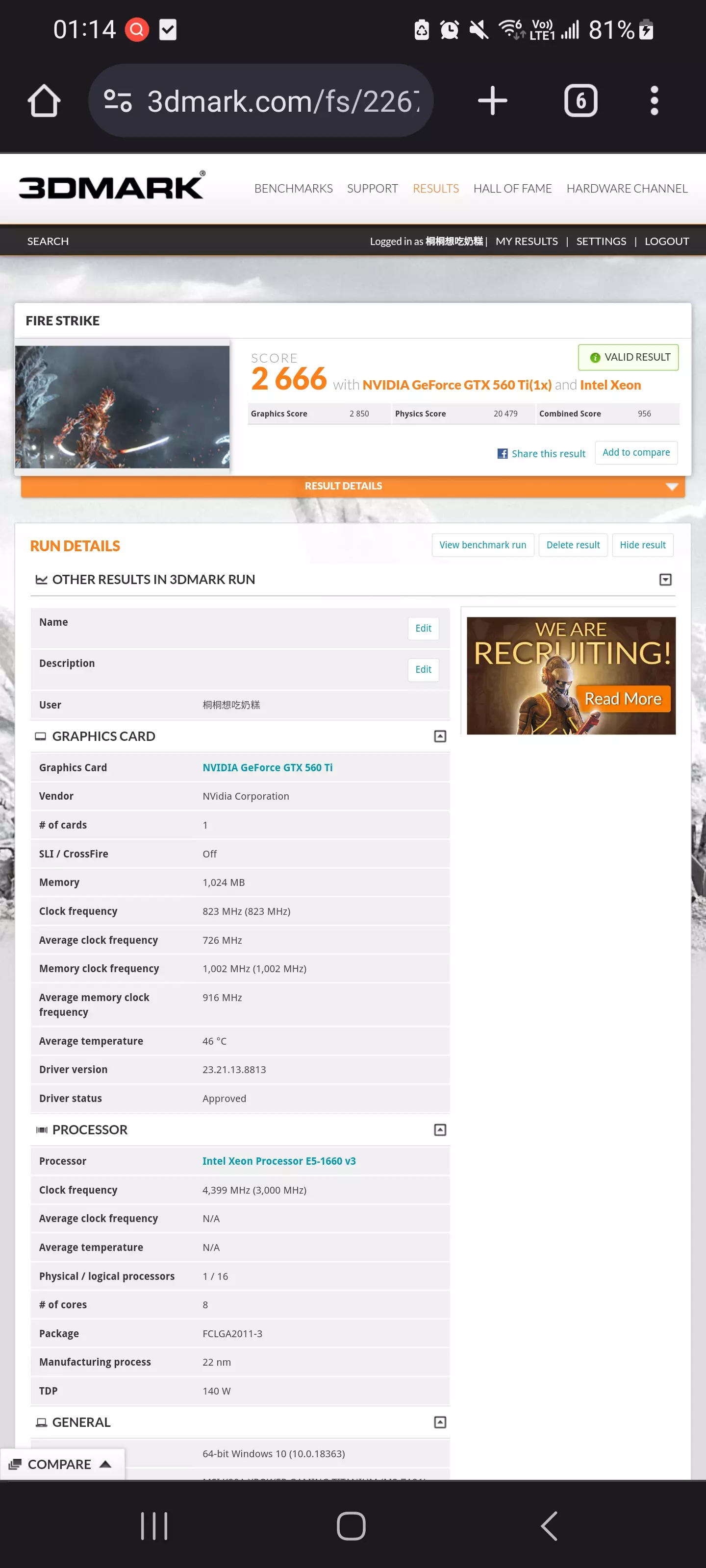Viewport: 706px width, 1568px height.
Task: Edit the result Name
Action: click(423, 628)
